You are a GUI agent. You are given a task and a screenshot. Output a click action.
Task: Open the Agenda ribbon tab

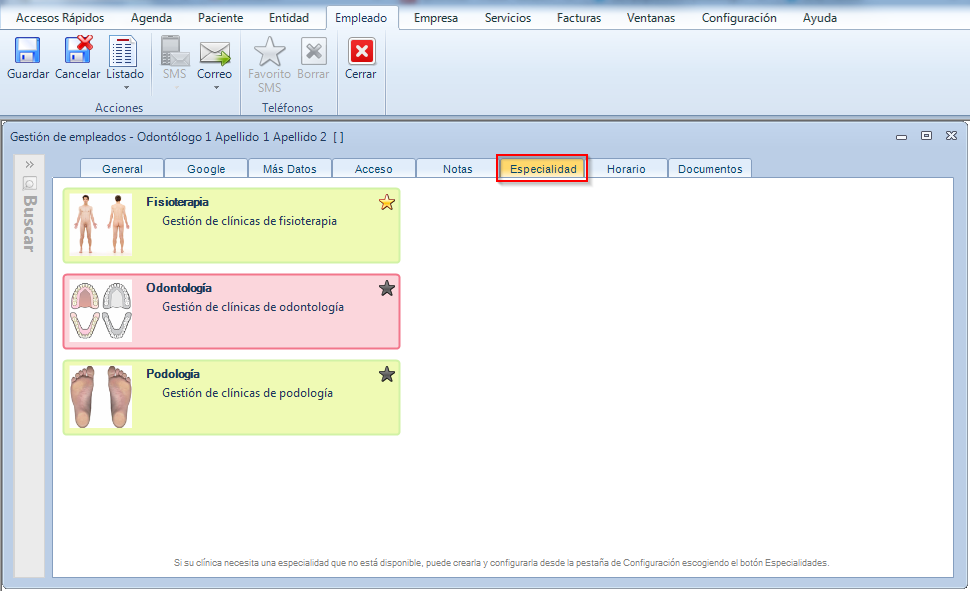151,18
